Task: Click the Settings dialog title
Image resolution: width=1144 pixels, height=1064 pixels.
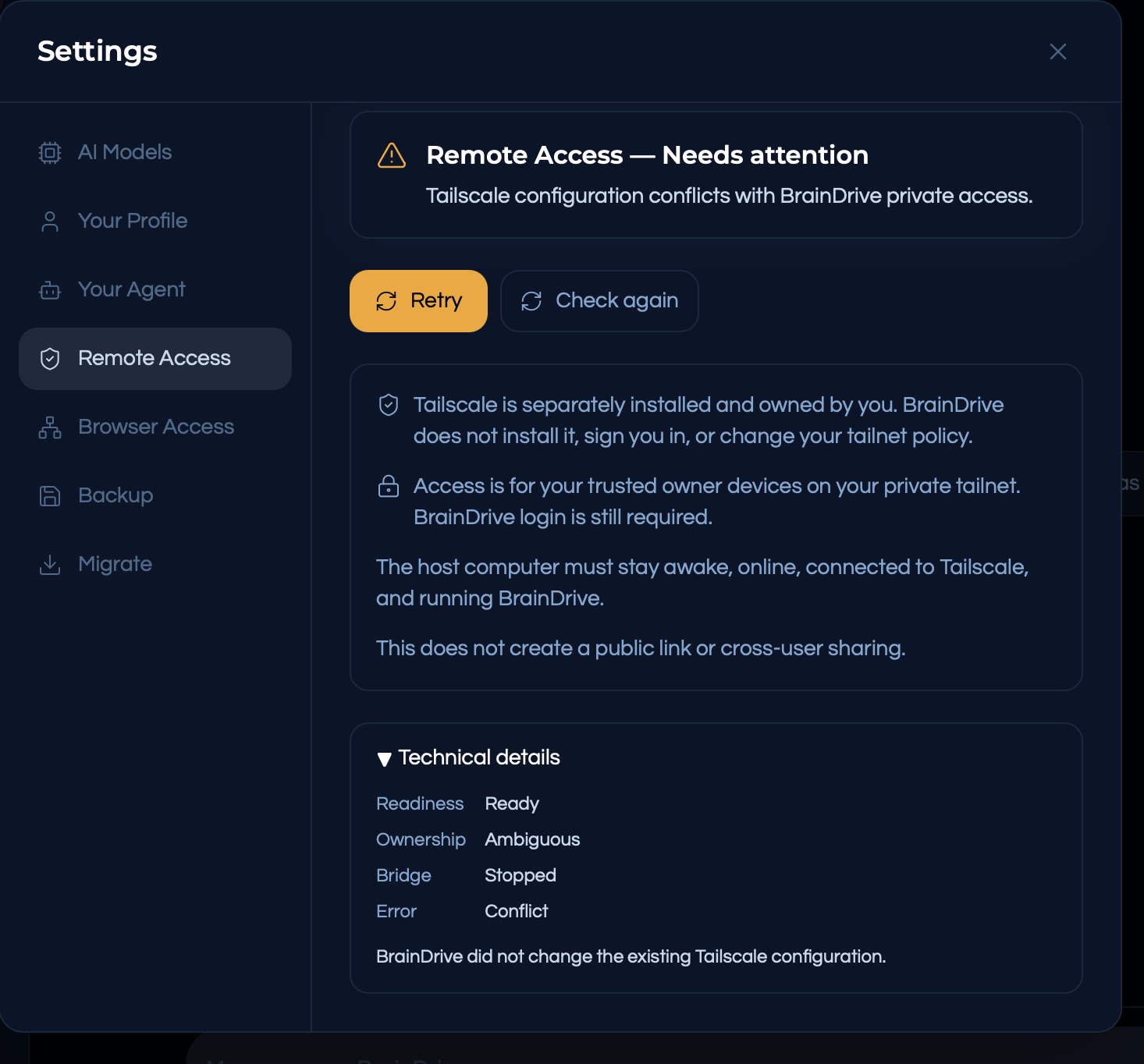Action: pos(98,51)
